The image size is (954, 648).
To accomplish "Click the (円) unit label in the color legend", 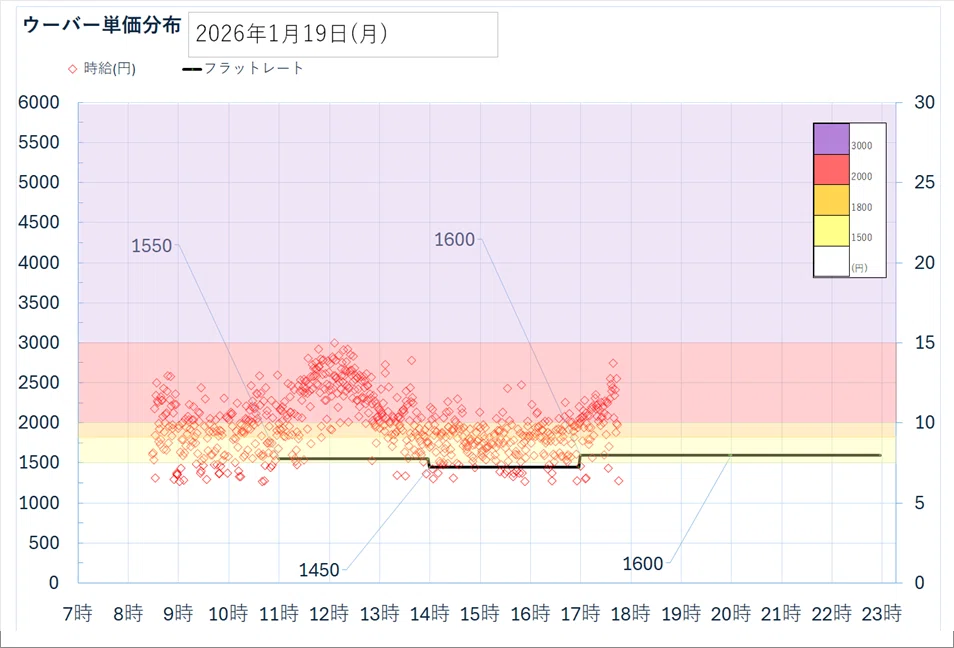I will coord(860,268).
